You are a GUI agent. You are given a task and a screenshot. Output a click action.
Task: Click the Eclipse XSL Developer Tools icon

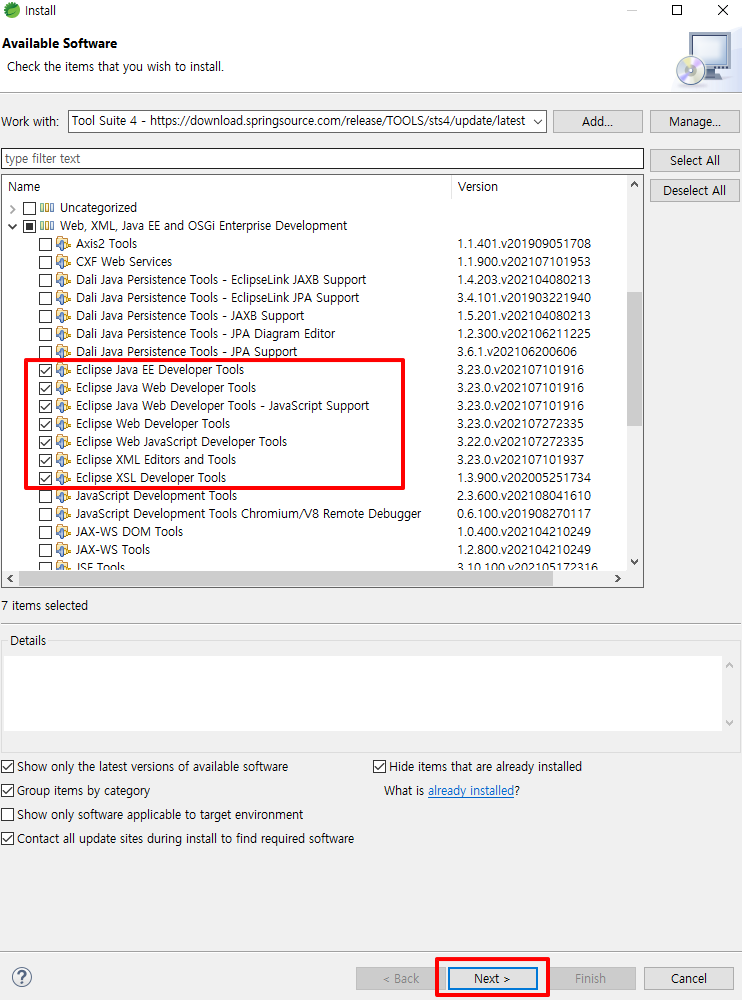(63, 478)
